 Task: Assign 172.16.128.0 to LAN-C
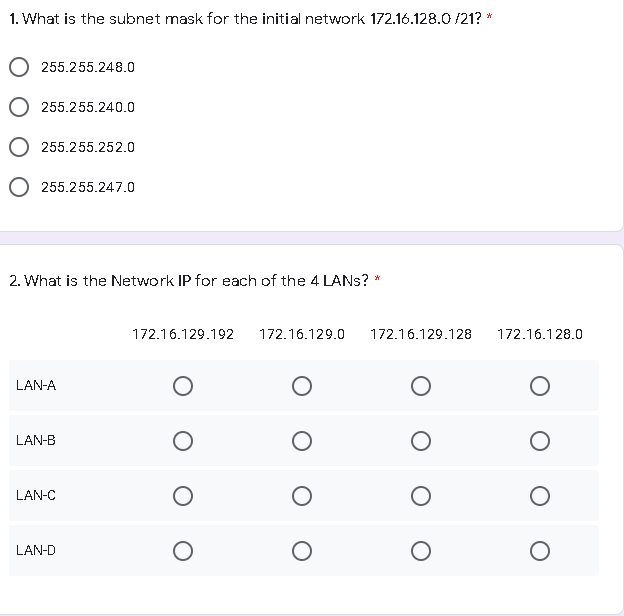click(539, 495)
